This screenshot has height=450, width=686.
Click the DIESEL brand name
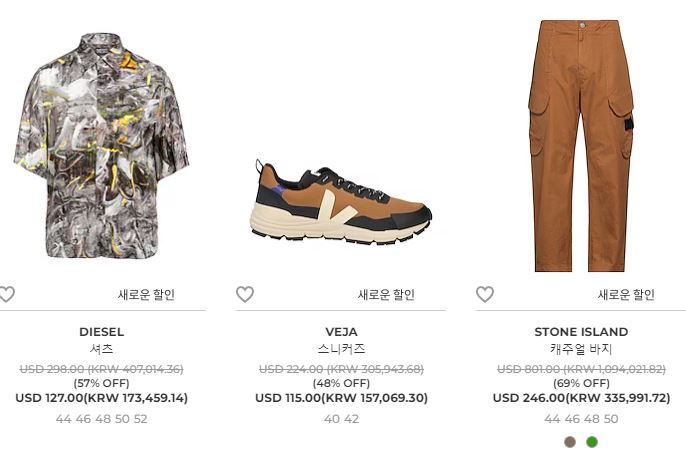[x=102, y=332]
